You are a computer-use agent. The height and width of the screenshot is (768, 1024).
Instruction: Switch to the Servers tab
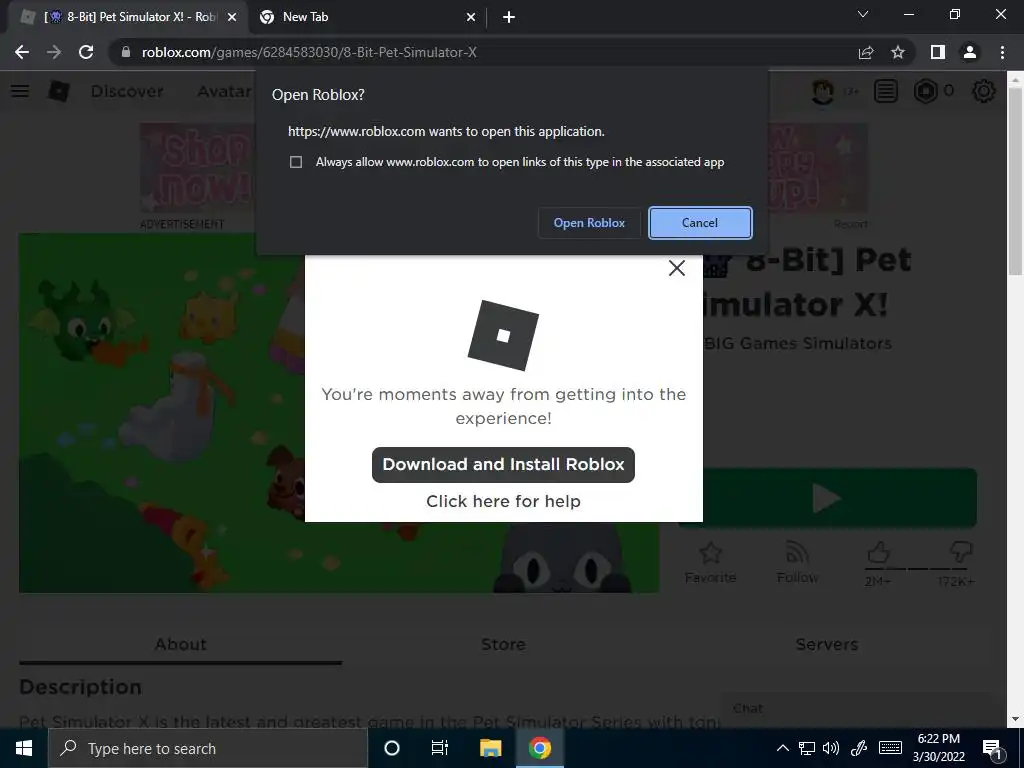click(x=827, y=645)
